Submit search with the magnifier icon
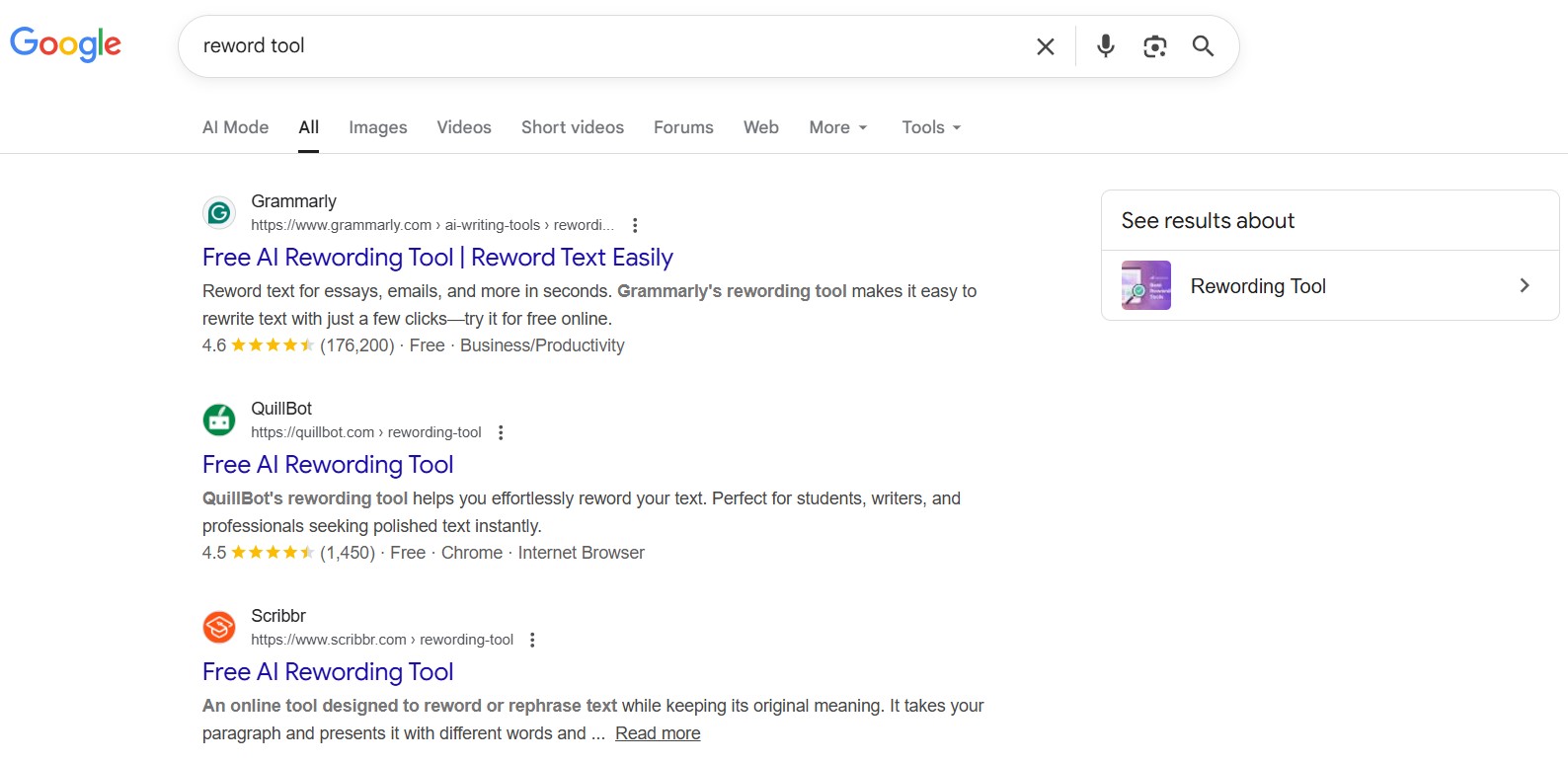 [1203, 45]
